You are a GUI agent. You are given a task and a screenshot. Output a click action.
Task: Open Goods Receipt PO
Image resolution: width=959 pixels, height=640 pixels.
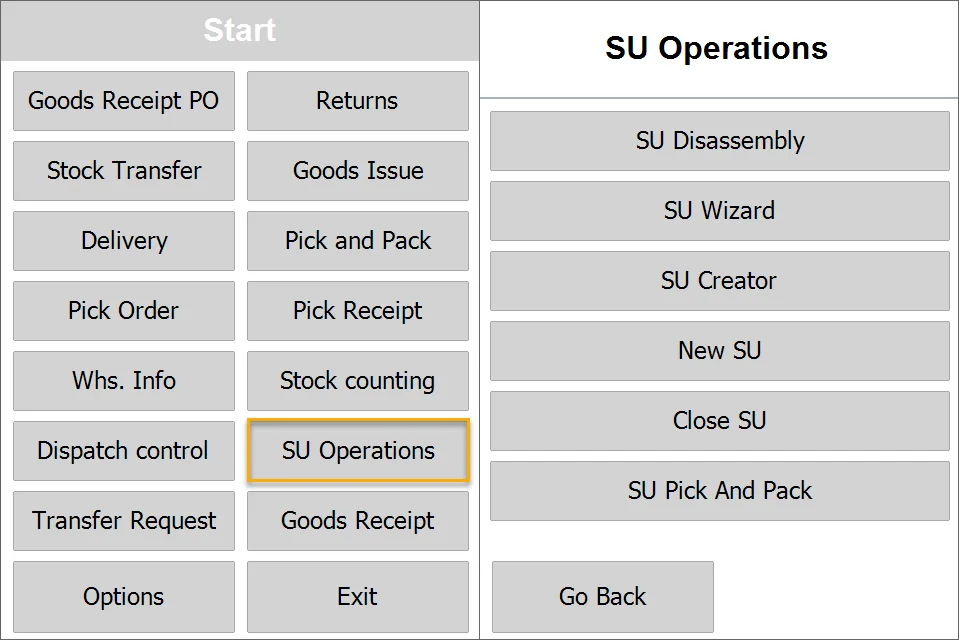click(x=124, y=101)
